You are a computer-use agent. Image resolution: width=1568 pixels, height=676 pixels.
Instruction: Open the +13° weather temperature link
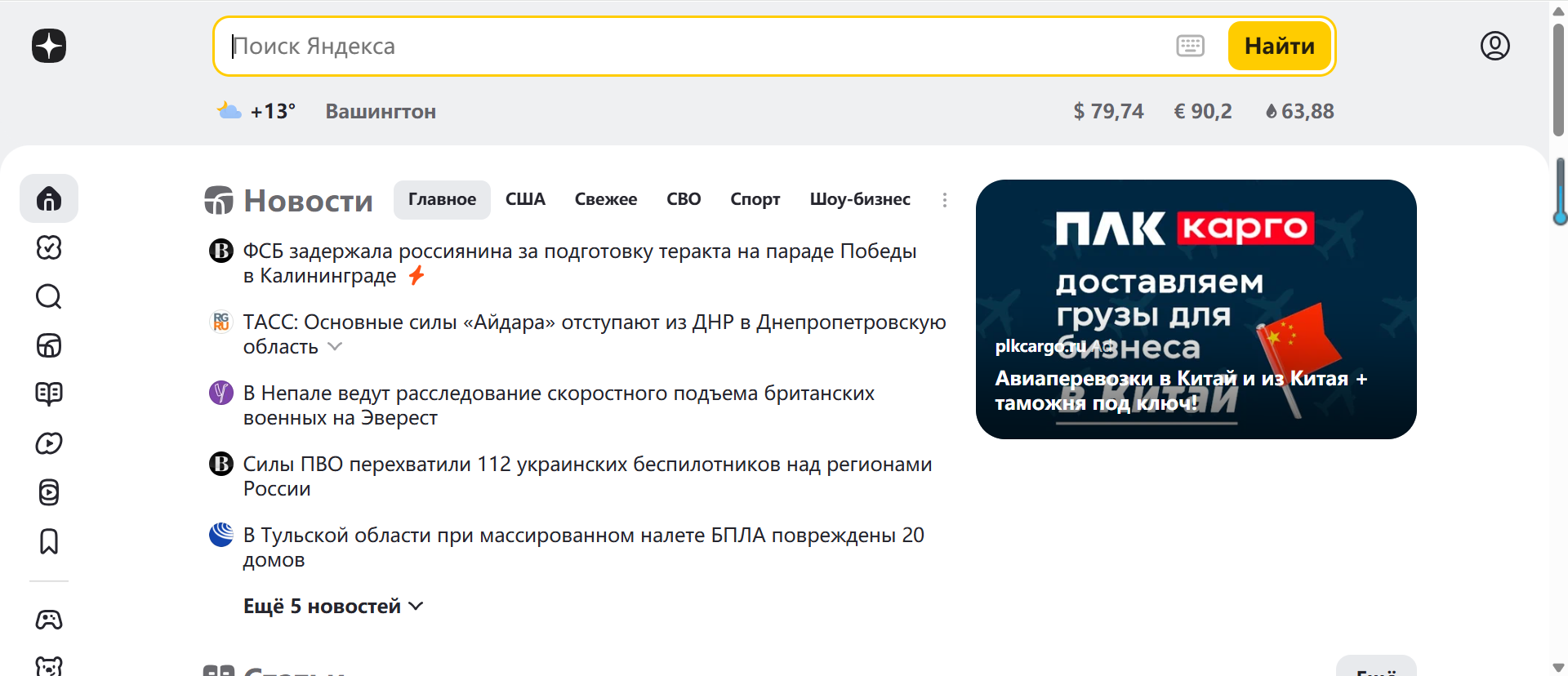(x=273, y=111)
